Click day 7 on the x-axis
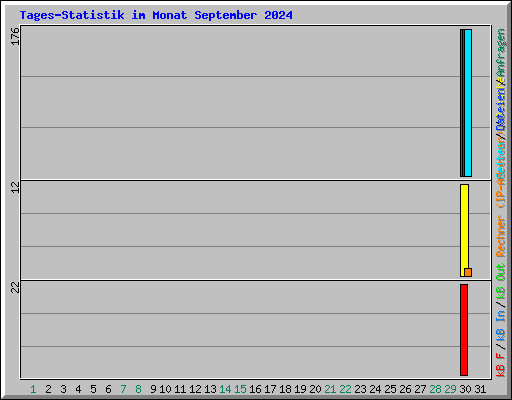The height and width of the screenshot is (400, 512). pos(123,389)
